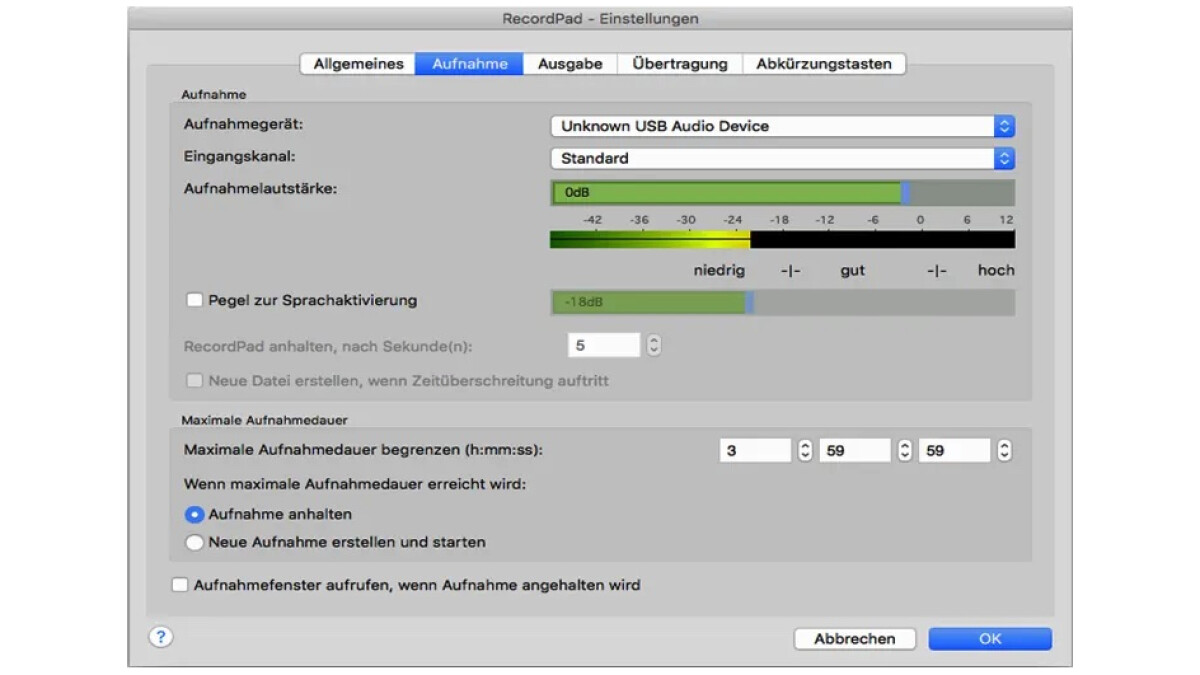
Task: Select the Aufnahme tab
Action: [470, 64]
